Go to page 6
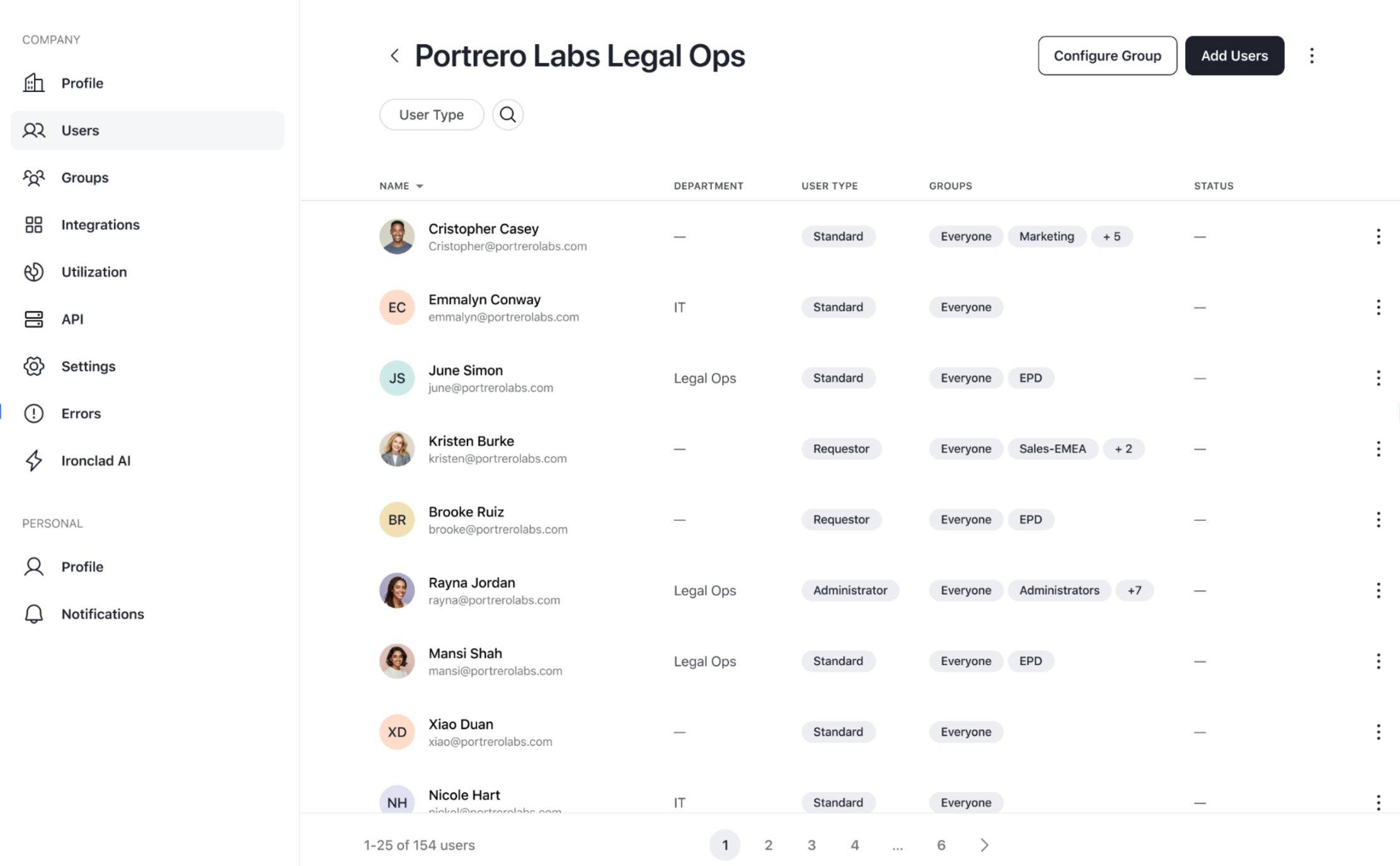Screen dimensions: 1400x866 click(x=941, y=845)
